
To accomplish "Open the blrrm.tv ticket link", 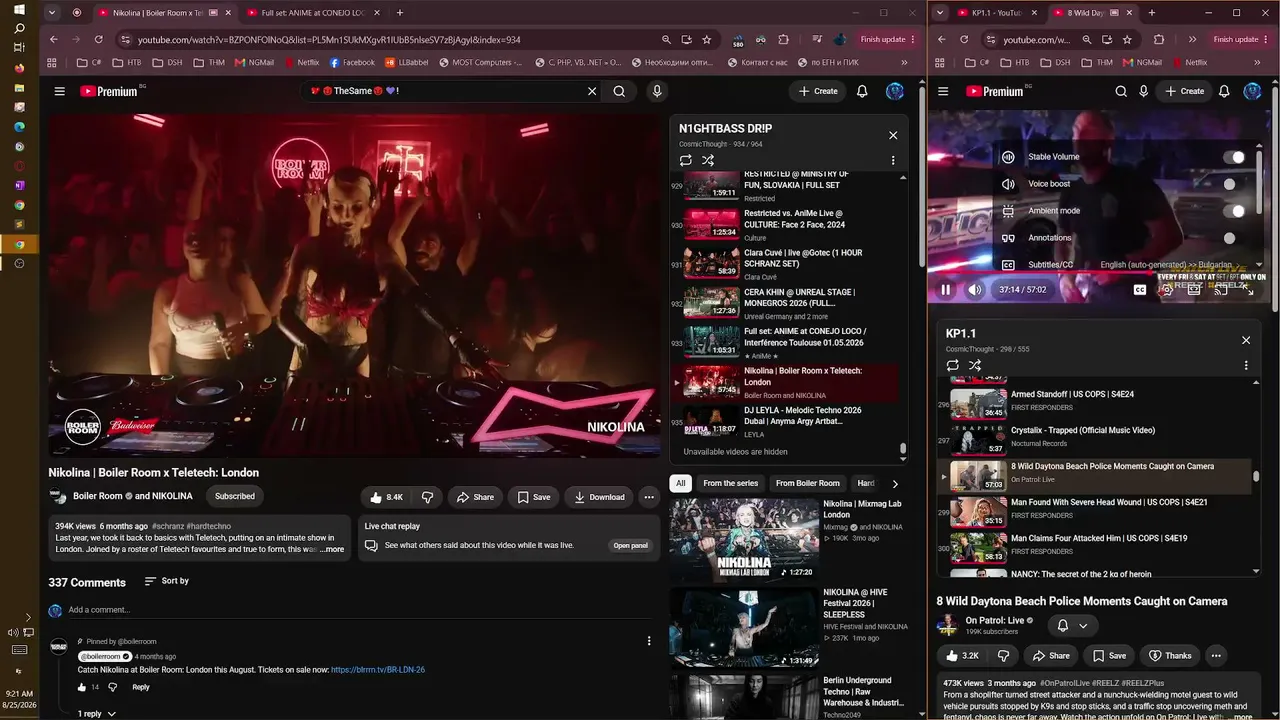I will 378,670.
